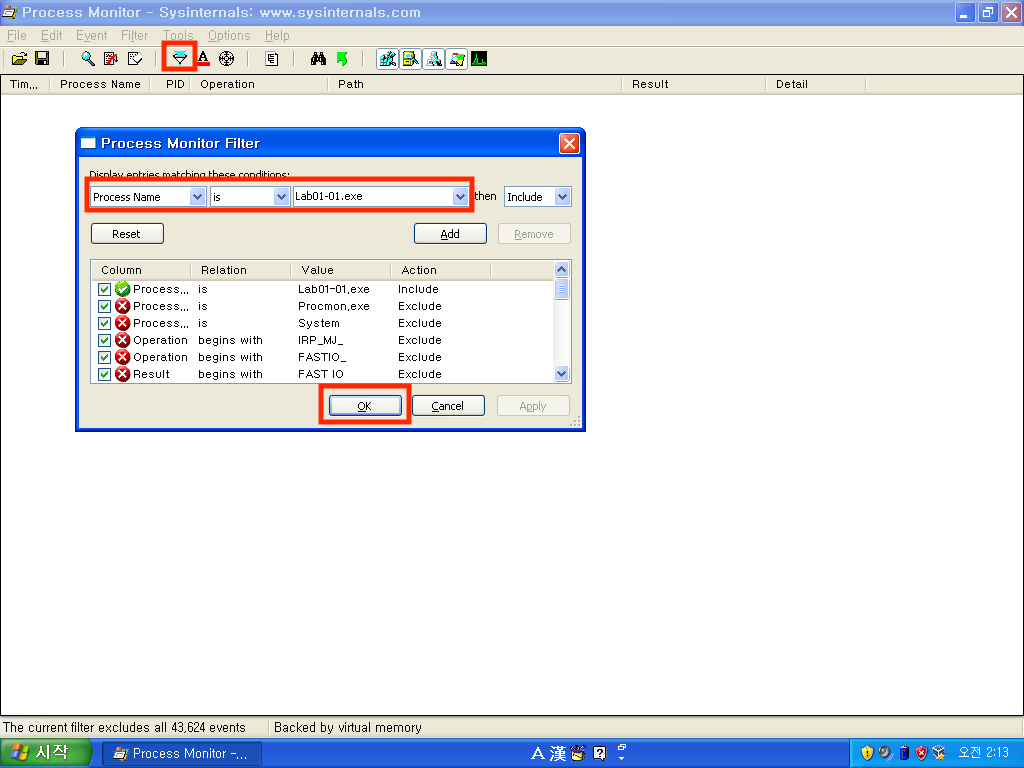Click the Relation header in filter list

coord(240,270)
